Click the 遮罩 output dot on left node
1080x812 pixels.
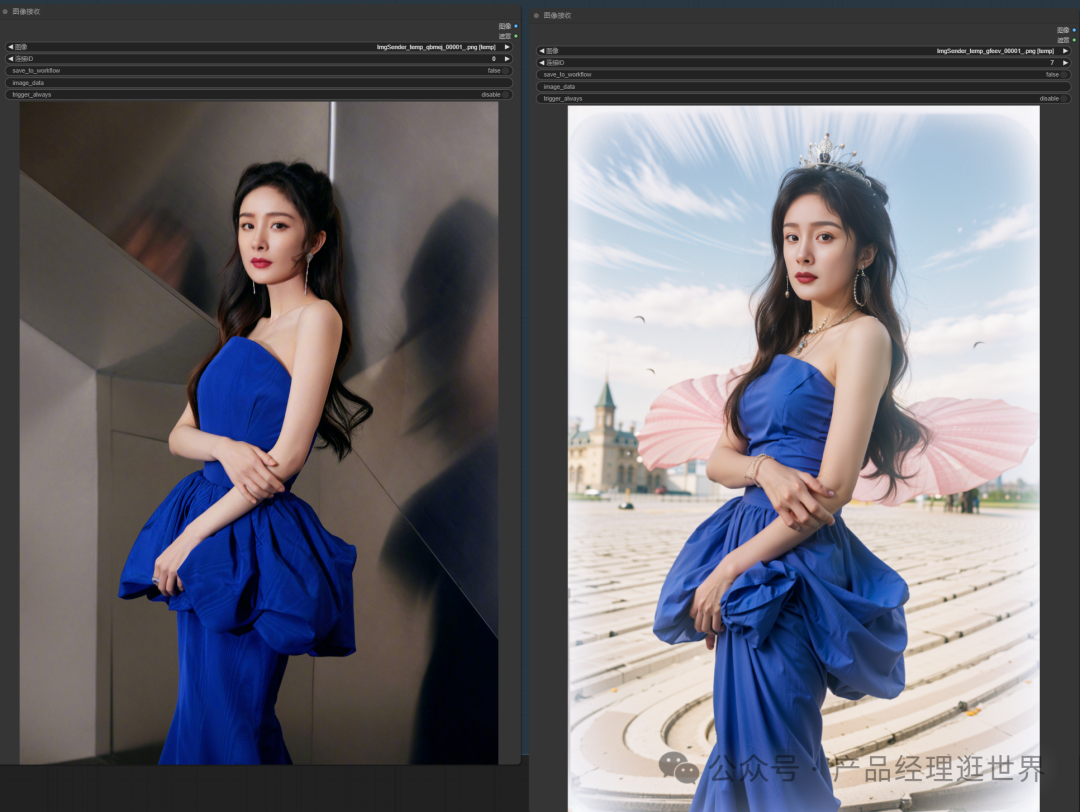pos(516,35)
